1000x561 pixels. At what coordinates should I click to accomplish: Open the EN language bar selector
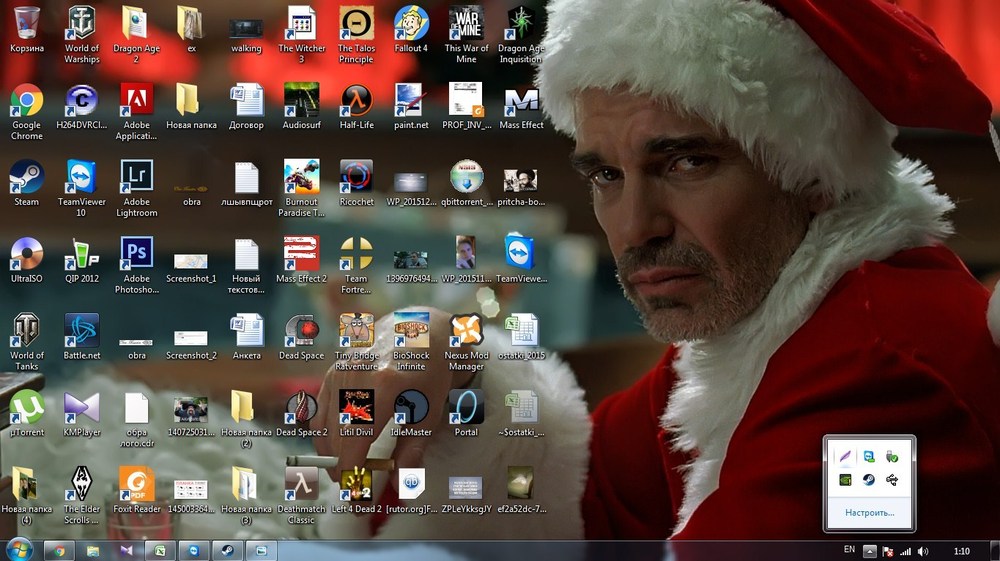point(849,550)
